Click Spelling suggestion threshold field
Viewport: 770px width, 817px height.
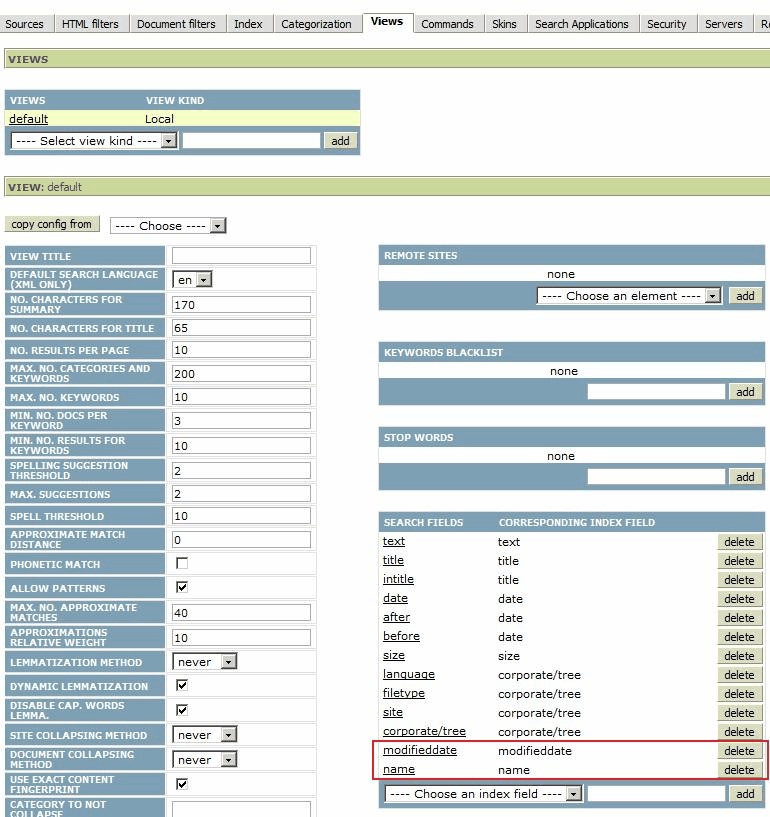tap(241, 471)
